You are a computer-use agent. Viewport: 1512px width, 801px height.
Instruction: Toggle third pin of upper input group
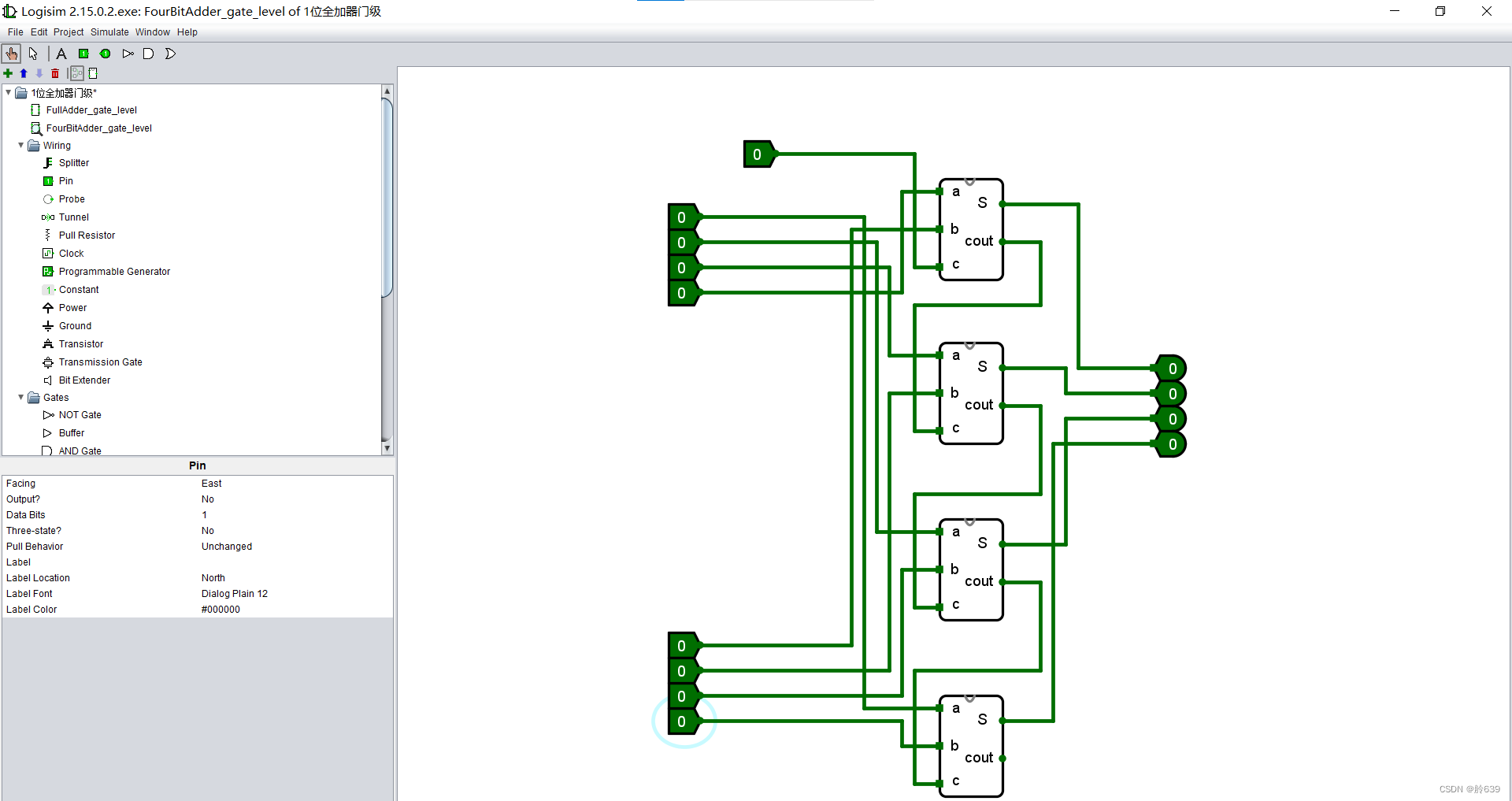[682, 268]
